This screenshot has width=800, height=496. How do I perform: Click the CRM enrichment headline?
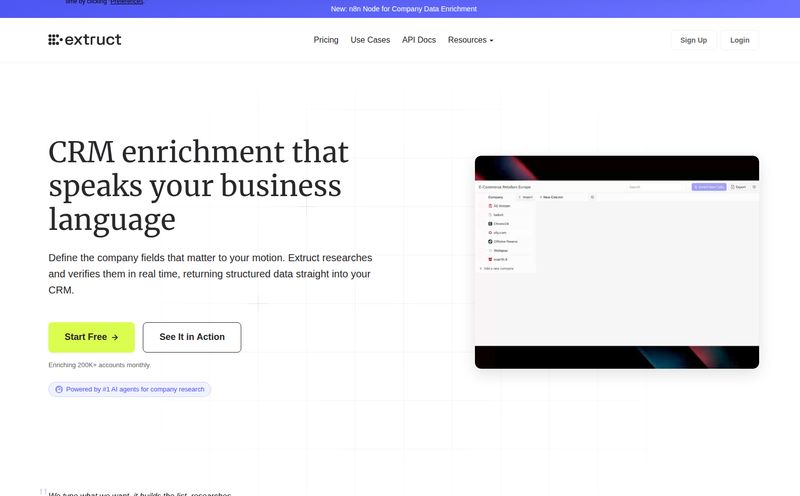(198, 186)
